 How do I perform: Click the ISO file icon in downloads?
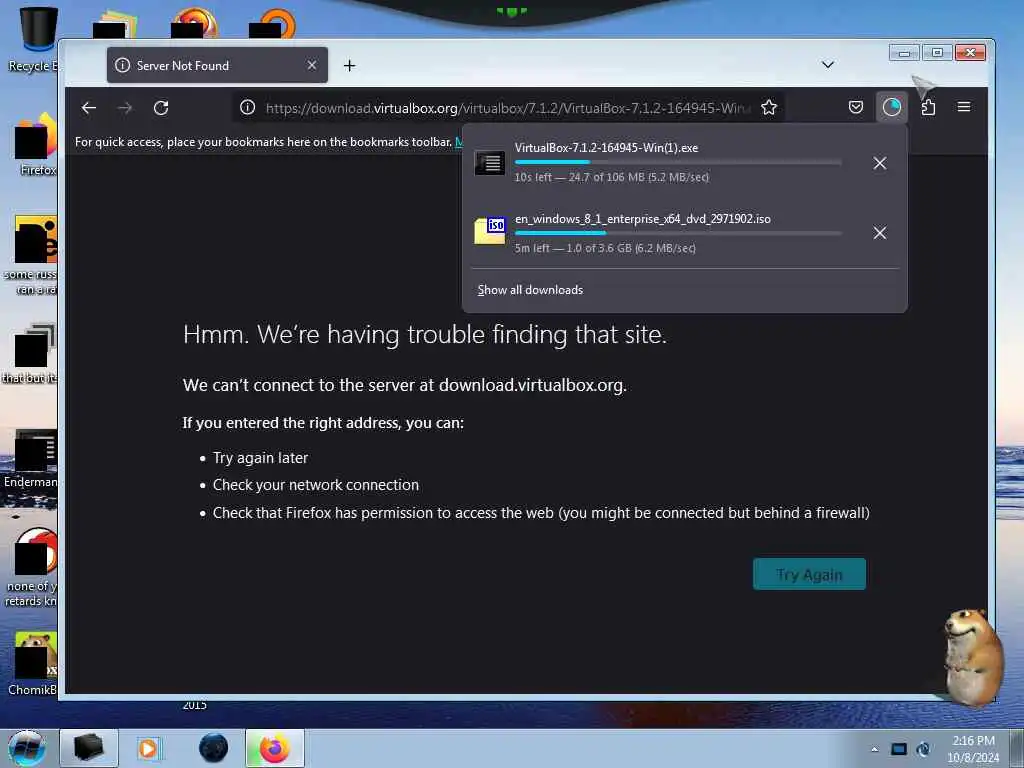pyautogui.click(x=490, y=231)
